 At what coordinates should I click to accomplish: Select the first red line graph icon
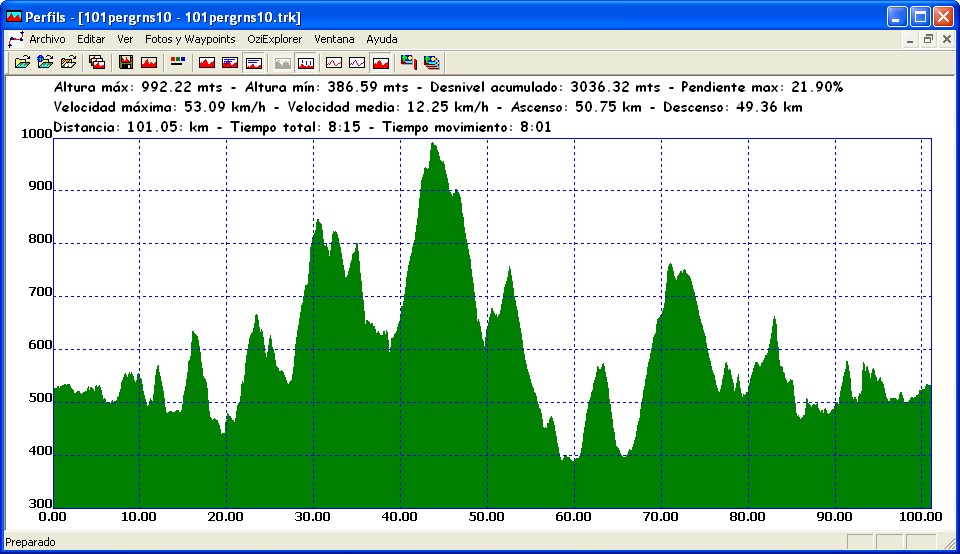pos(334,62)
